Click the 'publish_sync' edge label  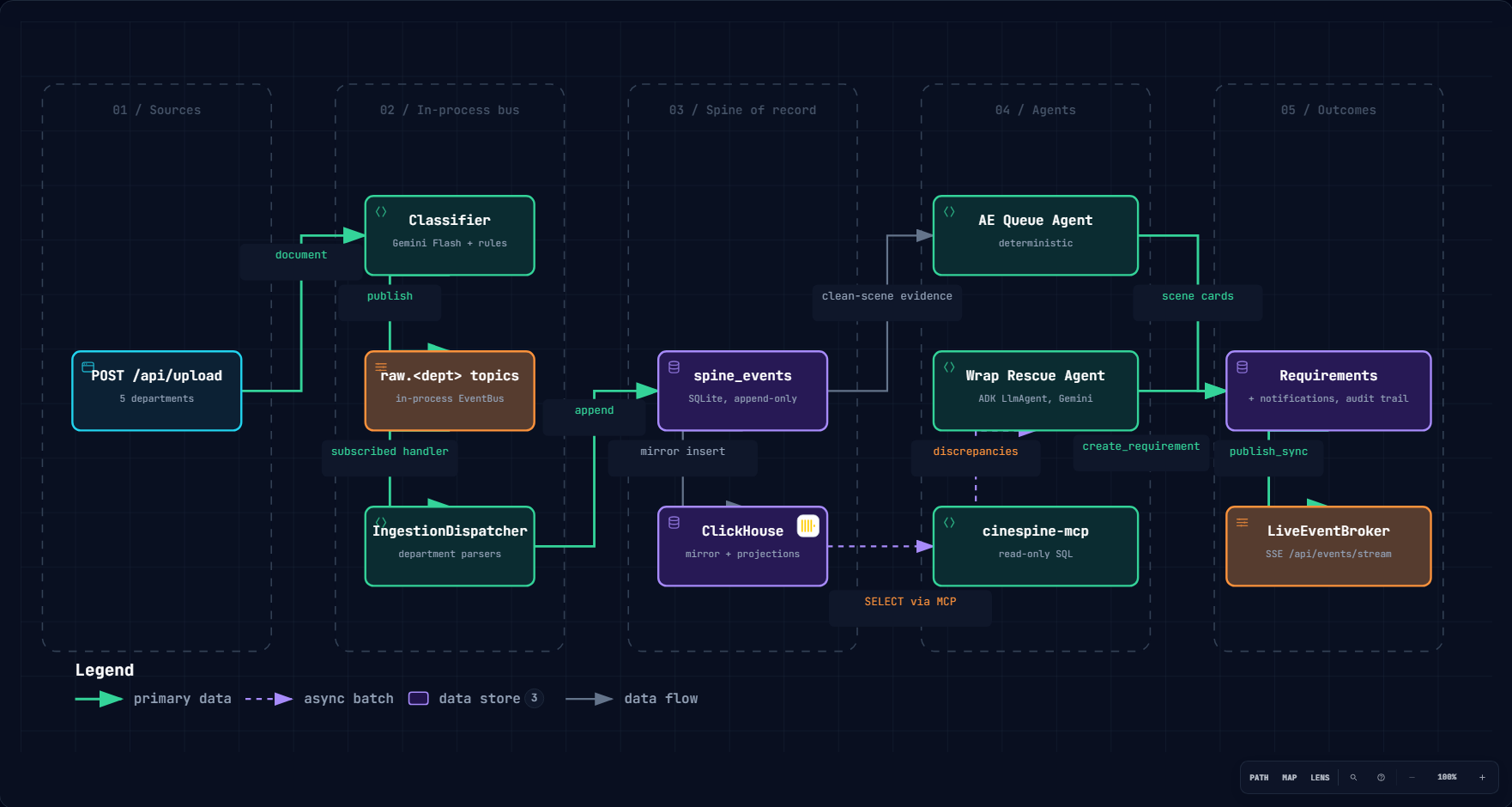(1268, 452)
